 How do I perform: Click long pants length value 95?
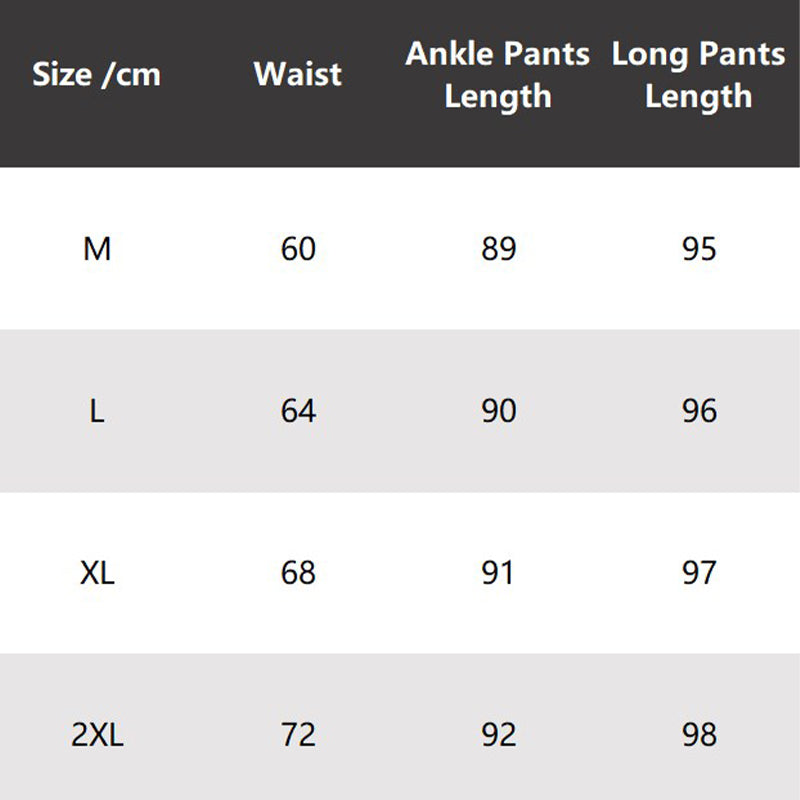pyautogui.click(x=699, y=248)
